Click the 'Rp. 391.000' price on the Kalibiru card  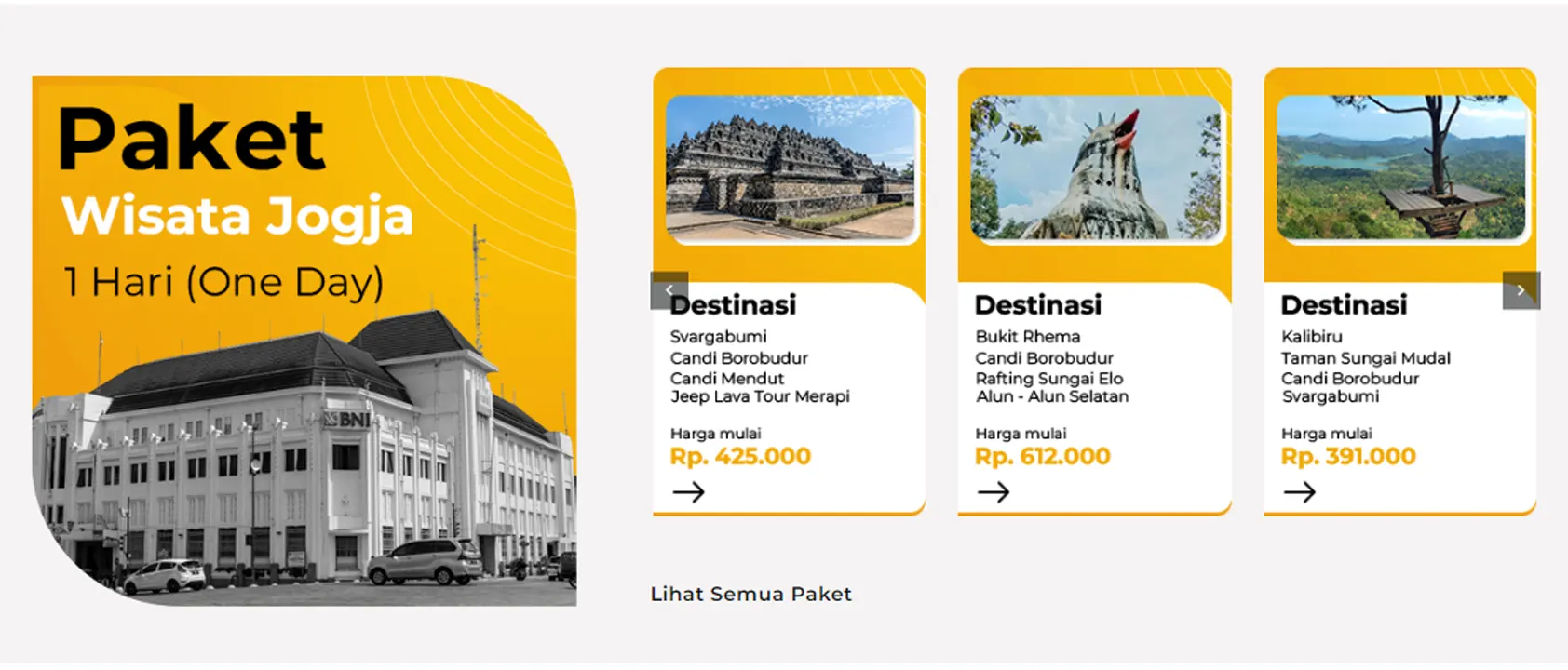click(1347, 456)
